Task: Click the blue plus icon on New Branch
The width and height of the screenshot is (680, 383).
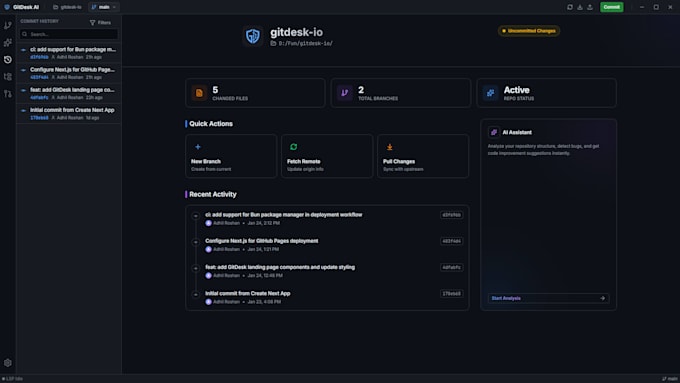Action: [198, 147]
